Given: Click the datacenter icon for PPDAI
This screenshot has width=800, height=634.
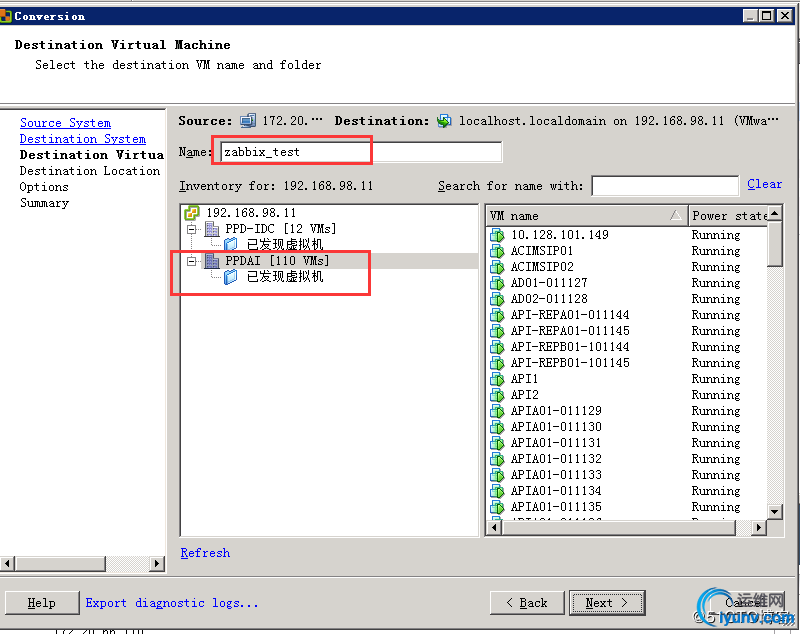Looking at the screenshot, I should 212,261.
